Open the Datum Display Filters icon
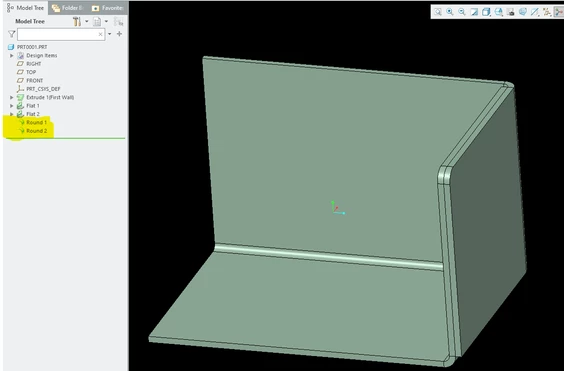This screenshot has height=371, width=564. click(535, 12)
